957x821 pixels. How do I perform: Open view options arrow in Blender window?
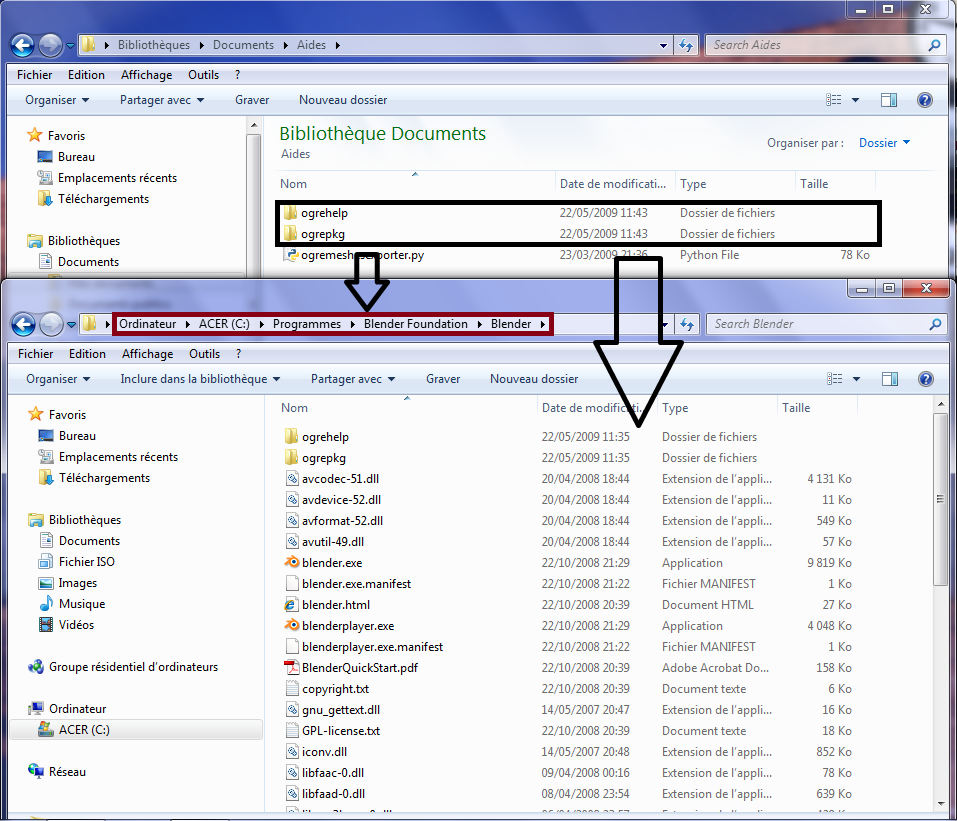856,379
